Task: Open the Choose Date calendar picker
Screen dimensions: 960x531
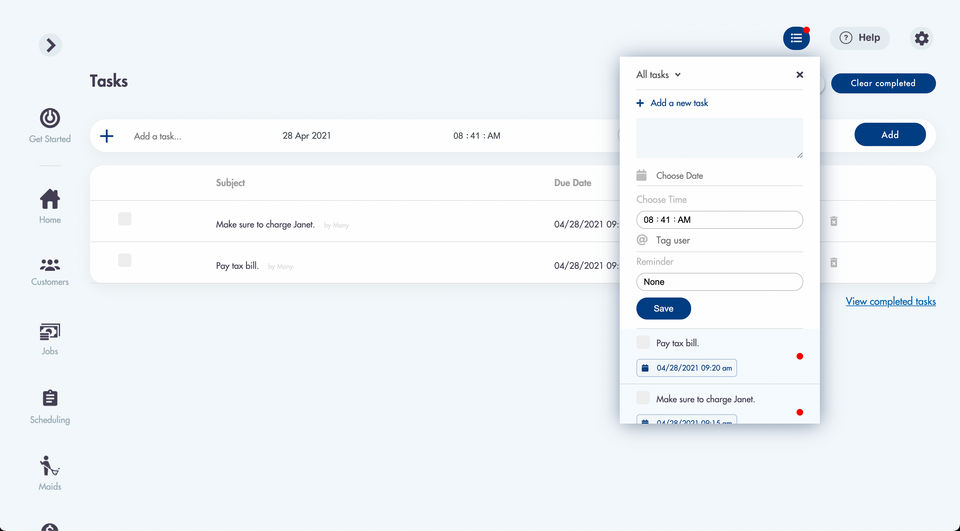Action: [x=642, y=175]
